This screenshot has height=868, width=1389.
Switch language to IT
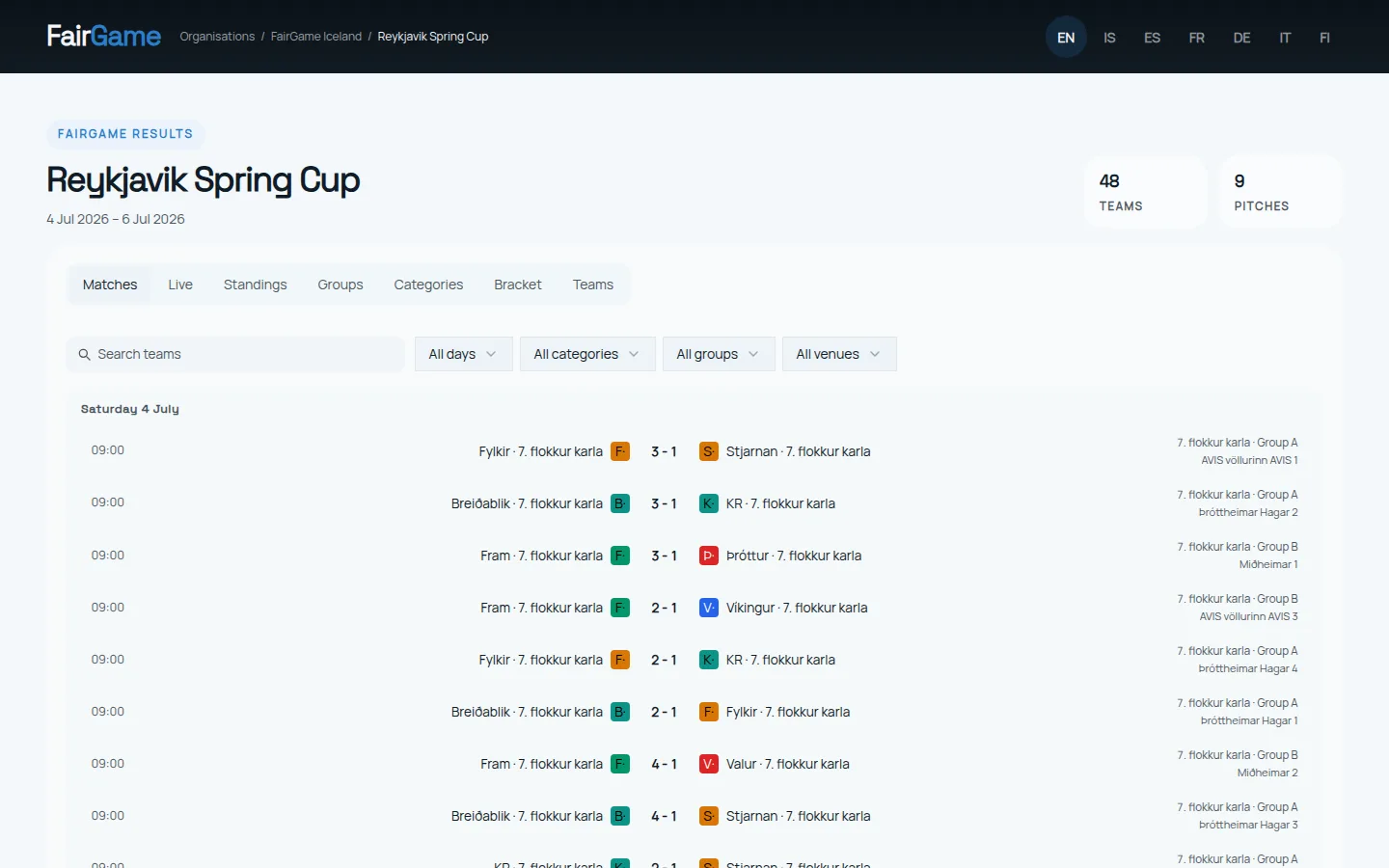(x=1285, y=38)
